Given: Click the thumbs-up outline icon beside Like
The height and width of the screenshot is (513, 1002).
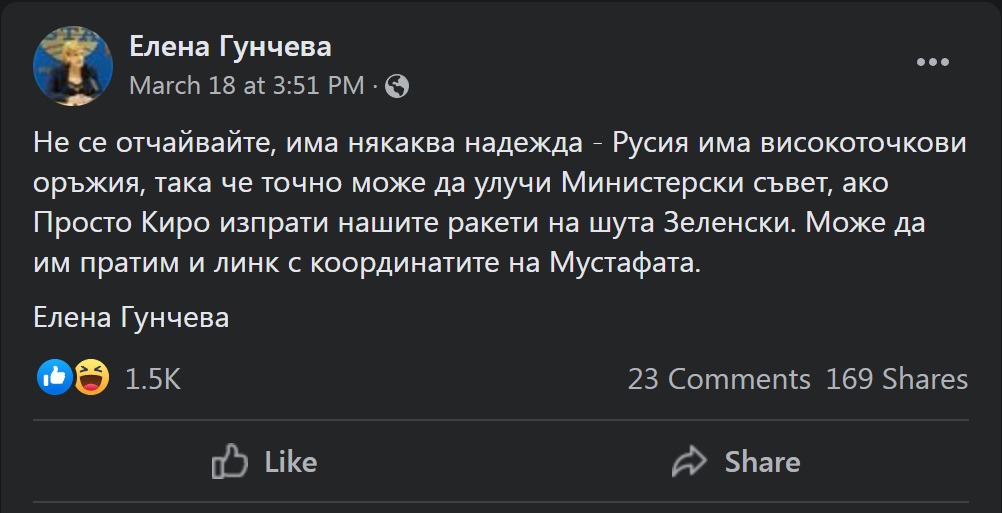Looking at the screenshot, I should pyautogui.click(x=230, y=461).
